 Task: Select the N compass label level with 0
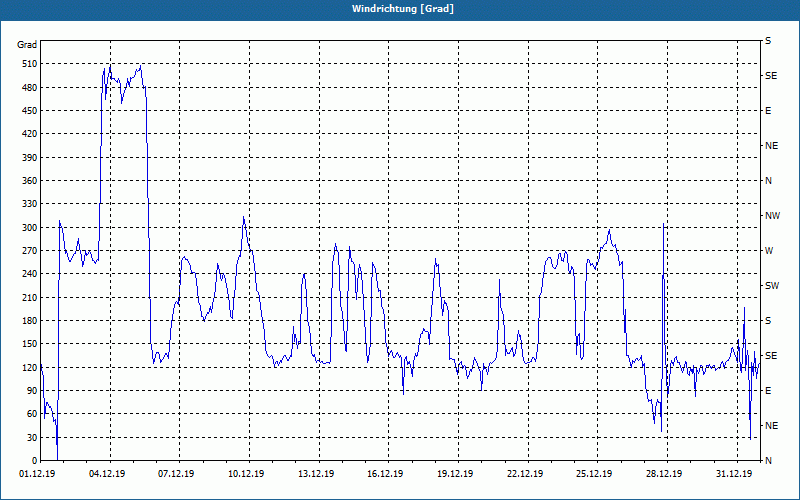click(768, 461)
